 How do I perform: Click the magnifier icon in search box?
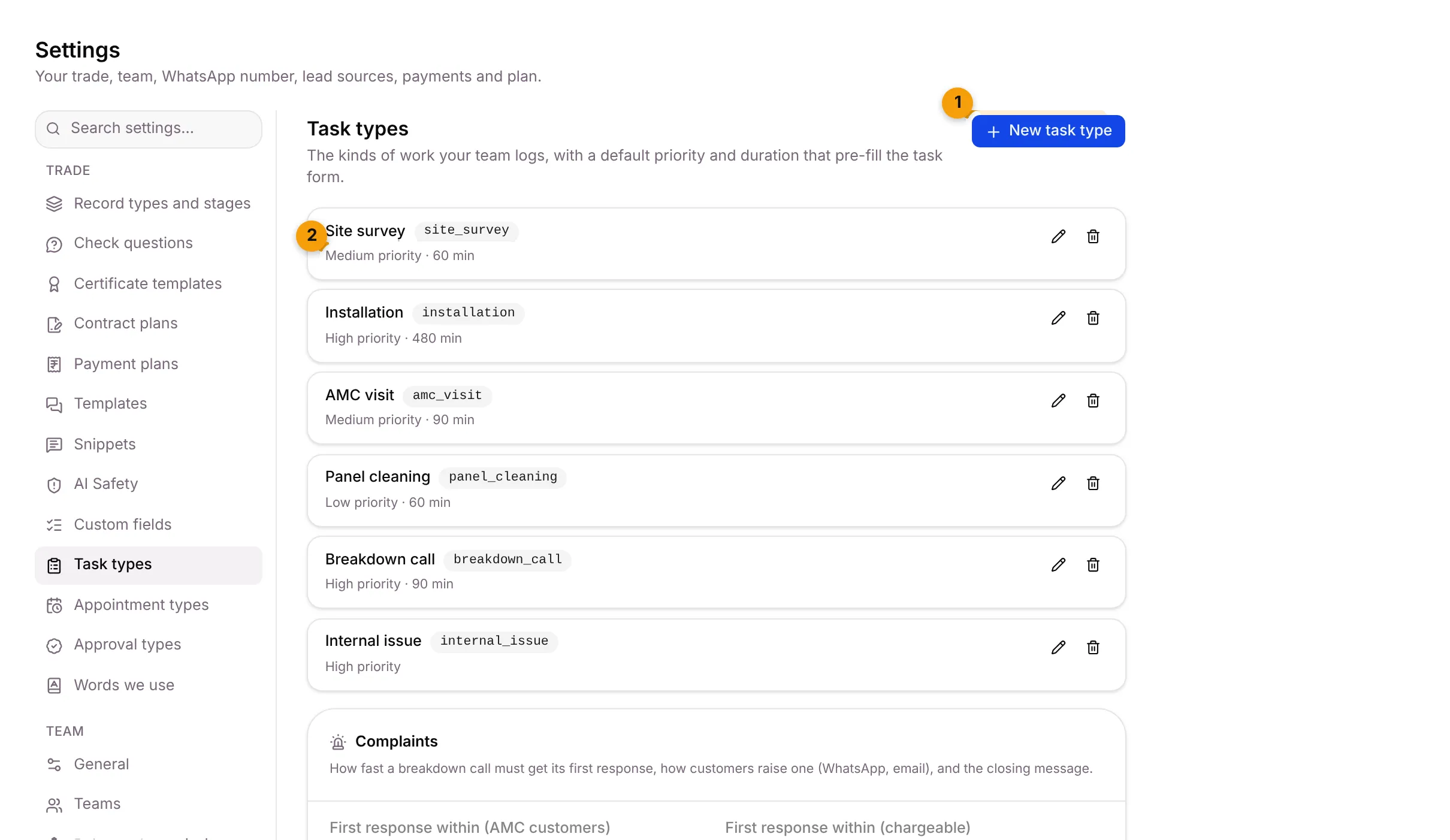tap(53, 129)
